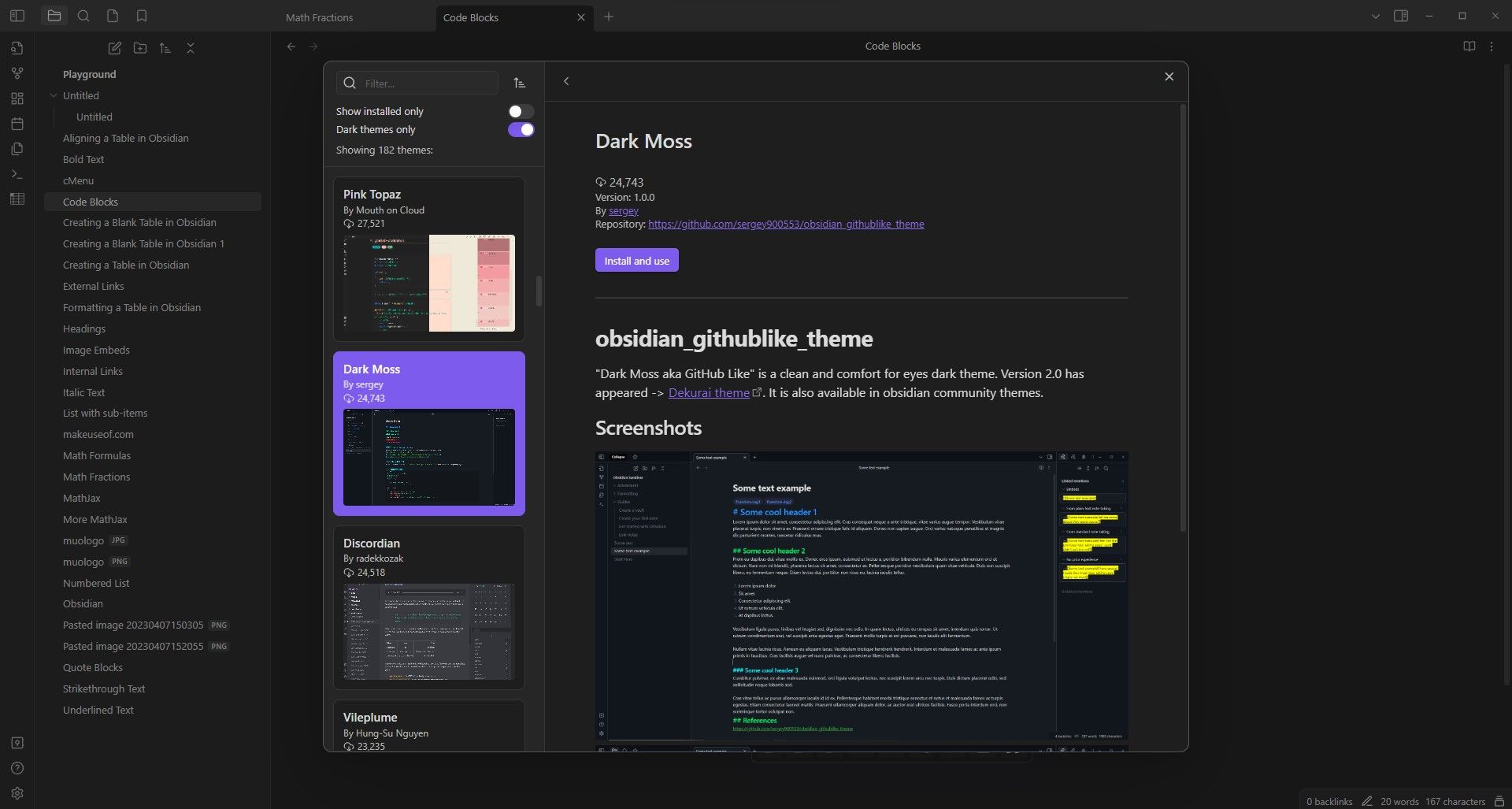
Task: Open the search icon at the top left
Action: [x=83, y=16]
